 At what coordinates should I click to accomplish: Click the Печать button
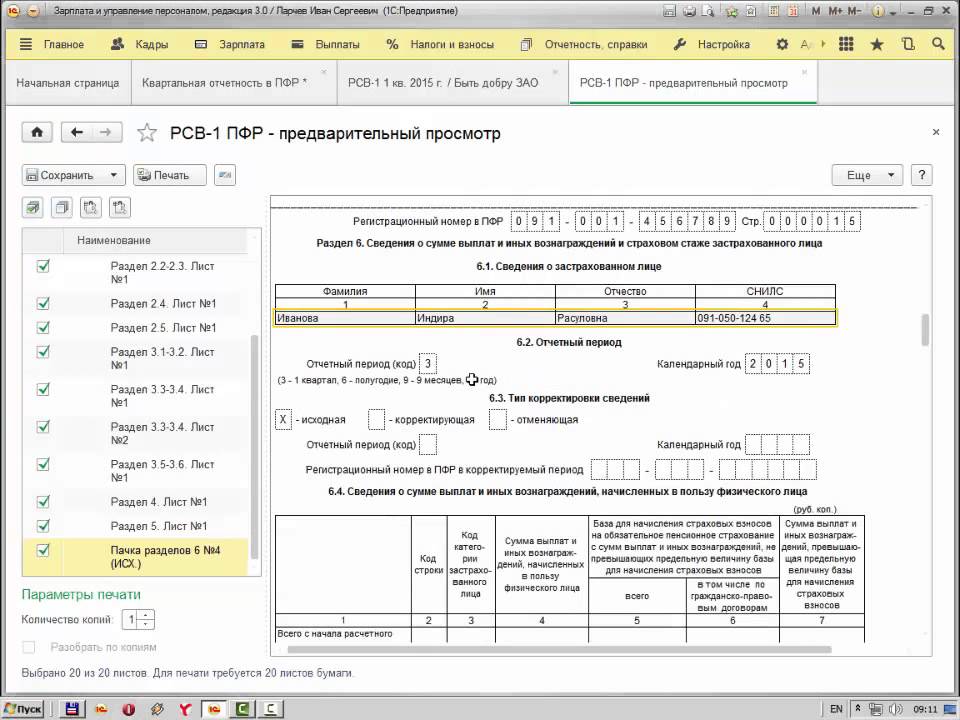tap(170, 175)
